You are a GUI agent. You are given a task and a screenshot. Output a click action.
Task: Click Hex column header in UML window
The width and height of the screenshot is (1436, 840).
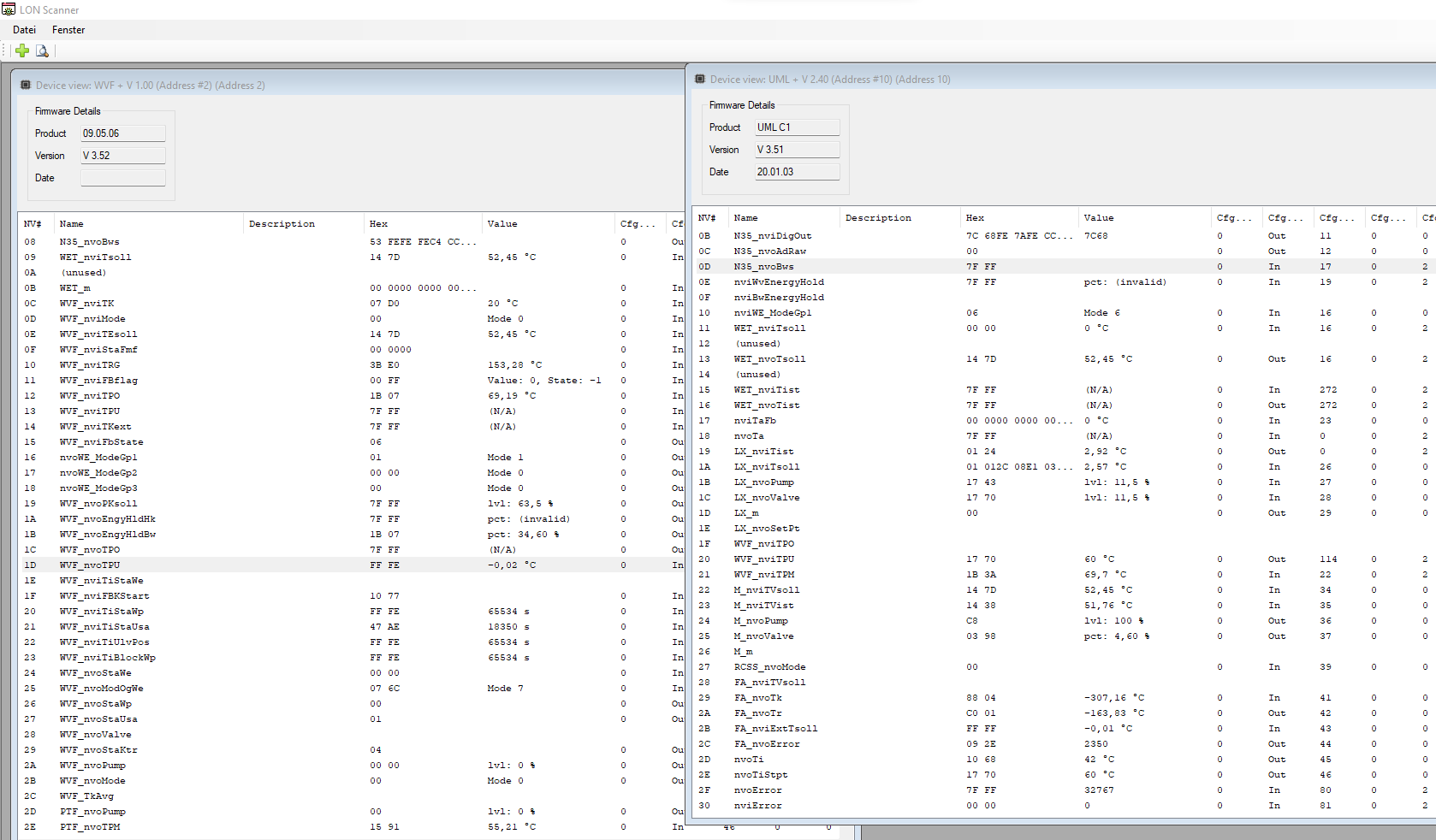[x=1020, y=218]
